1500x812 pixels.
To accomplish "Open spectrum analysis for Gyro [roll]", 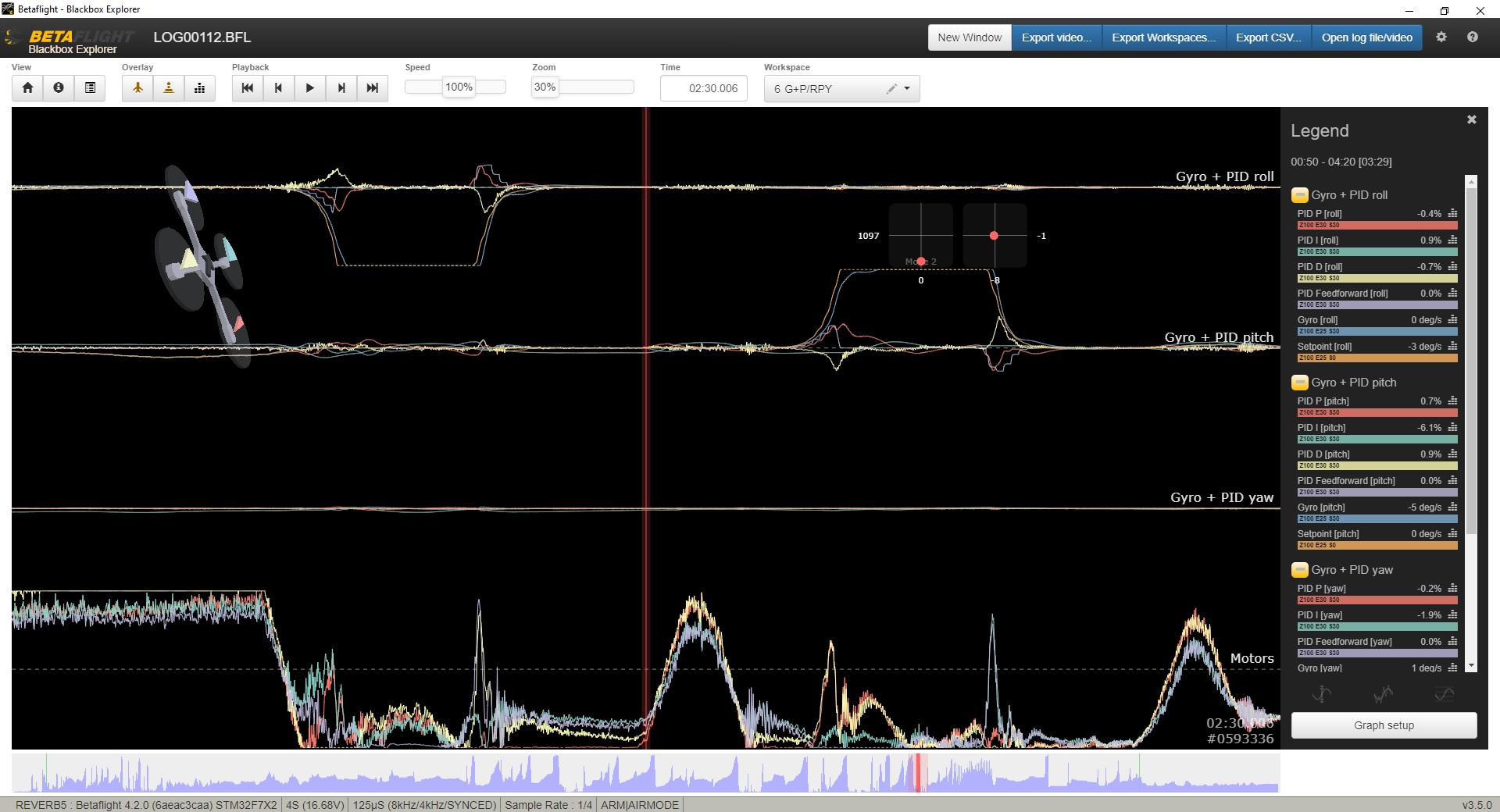I will 1452,320.
